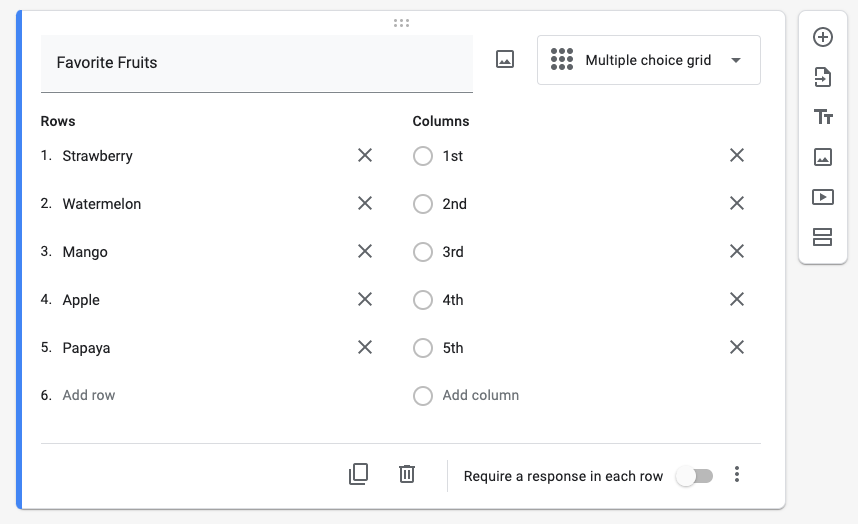Click the sidebar Add image icon
The width and height of the screenshot is (858, 524).
(x=822, y=157)
